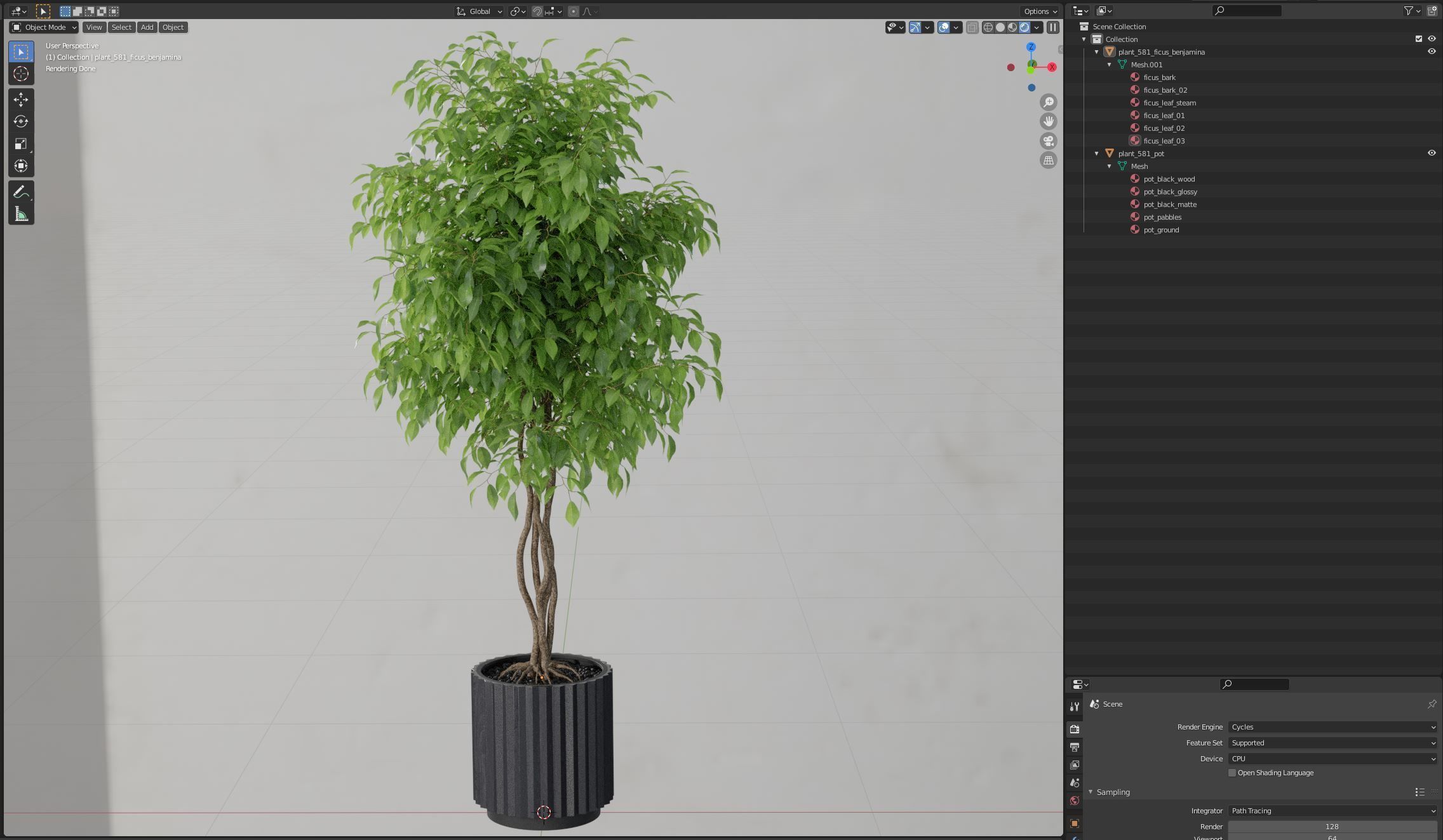1443x840 pixels.
Task: Select ficus_leaf_01 material in outliner
Action: (1164, 116)
